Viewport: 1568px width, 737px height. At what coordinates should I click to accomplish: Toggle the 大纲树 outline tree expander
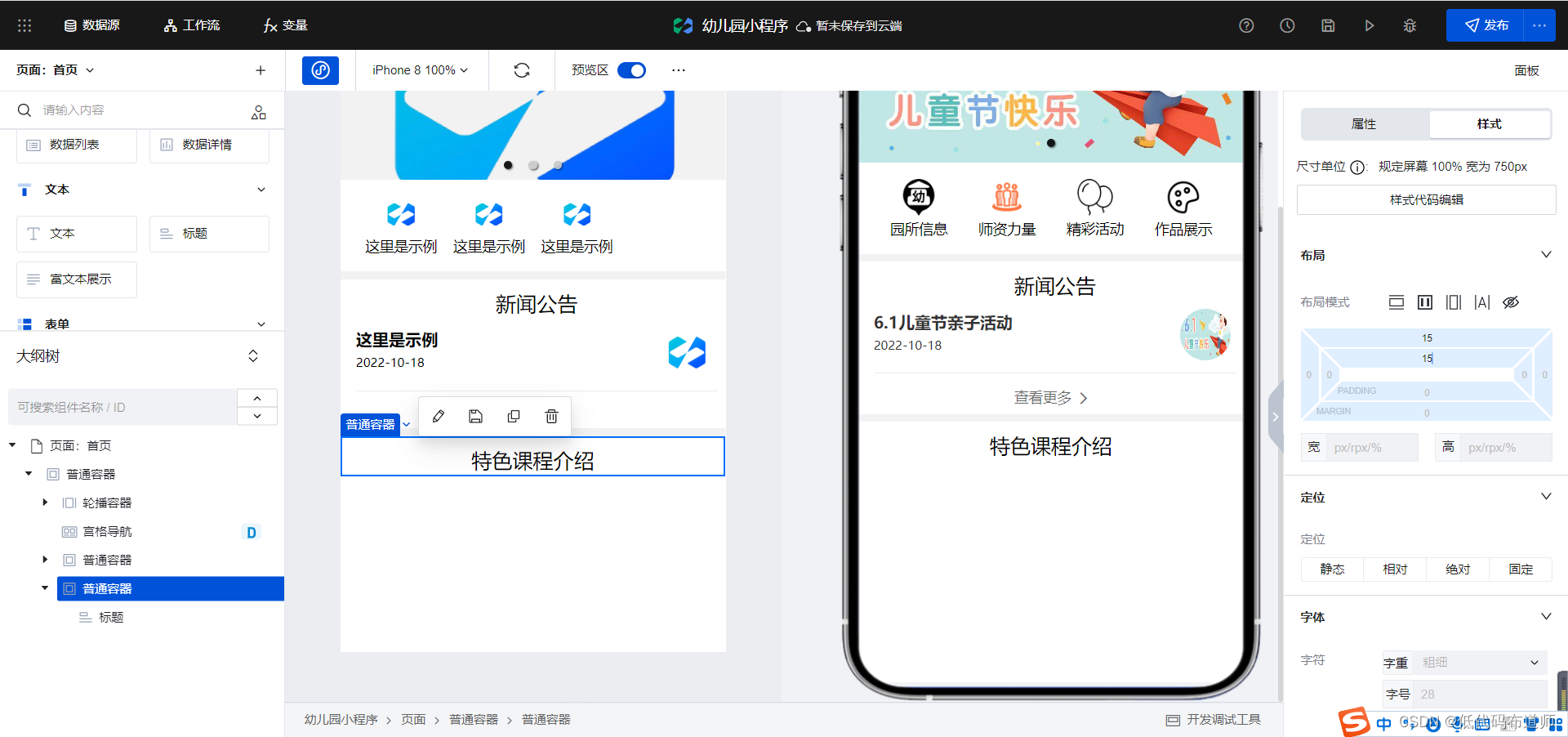pyautogui.click(x=253, y=356)
